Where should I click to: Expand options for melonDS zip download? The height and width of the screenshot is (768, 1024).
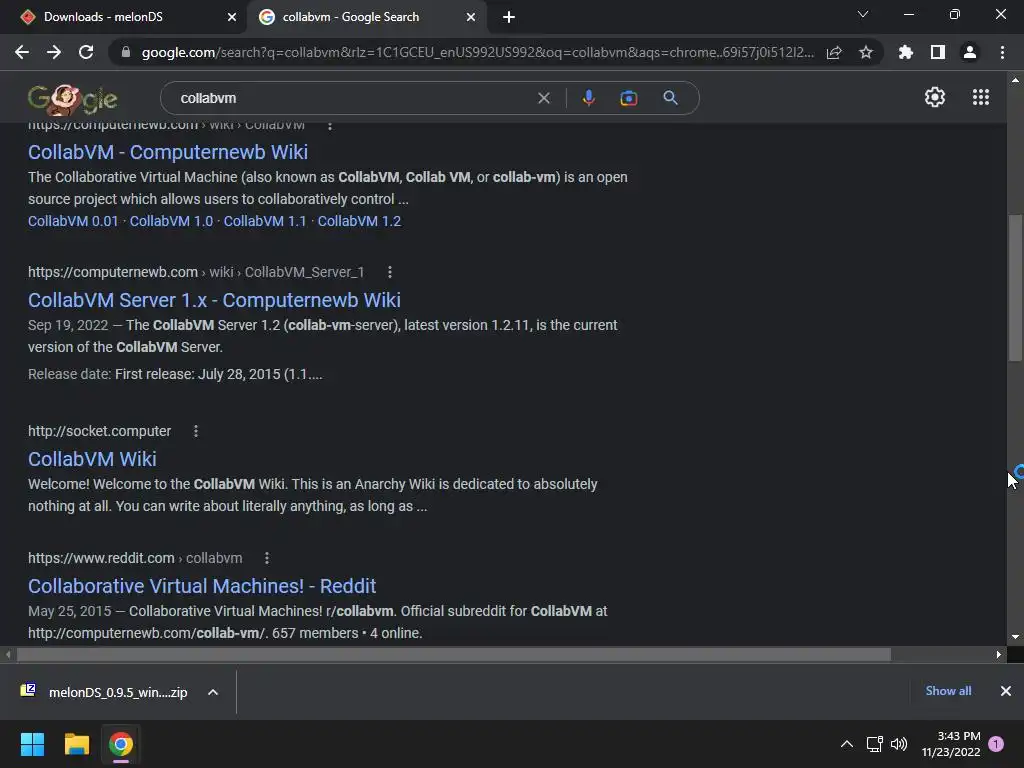(213, 692)
